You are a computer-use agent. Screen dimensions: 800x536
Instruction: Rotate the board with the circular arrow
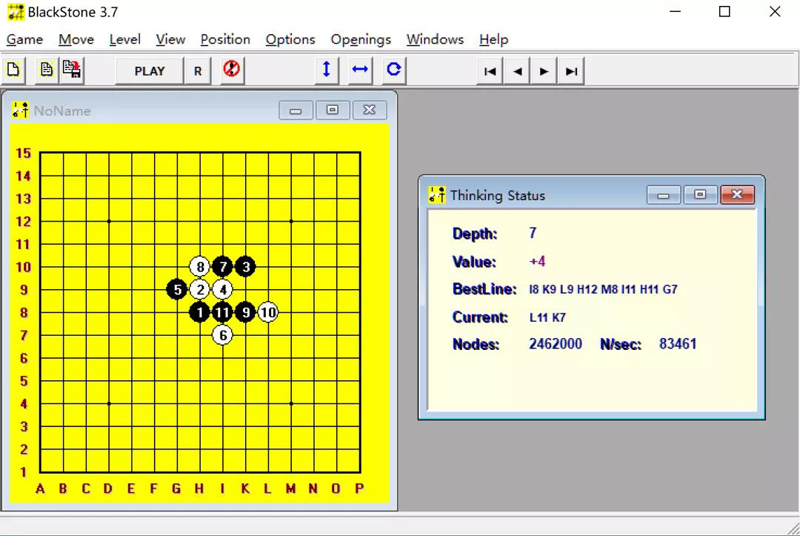point(394,70)
